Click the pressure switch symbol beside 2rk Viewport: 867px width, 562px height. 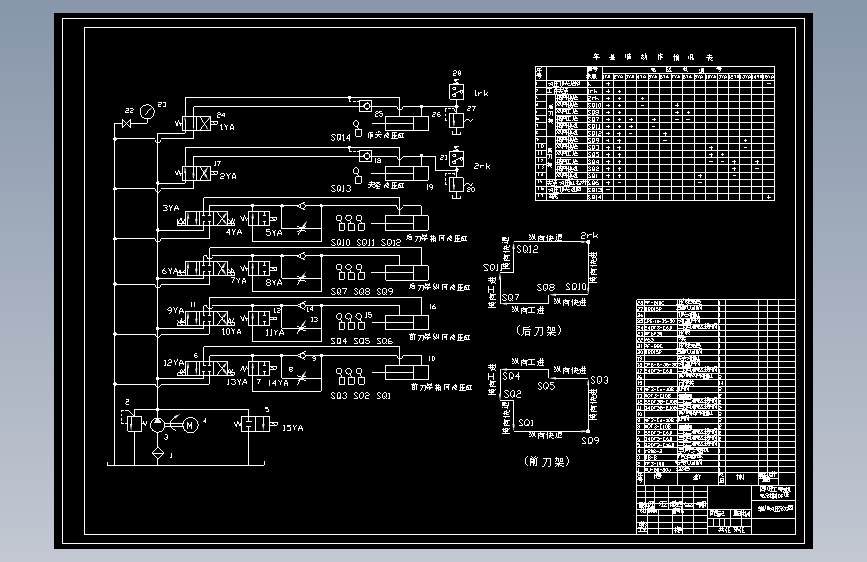click(457, 159)
